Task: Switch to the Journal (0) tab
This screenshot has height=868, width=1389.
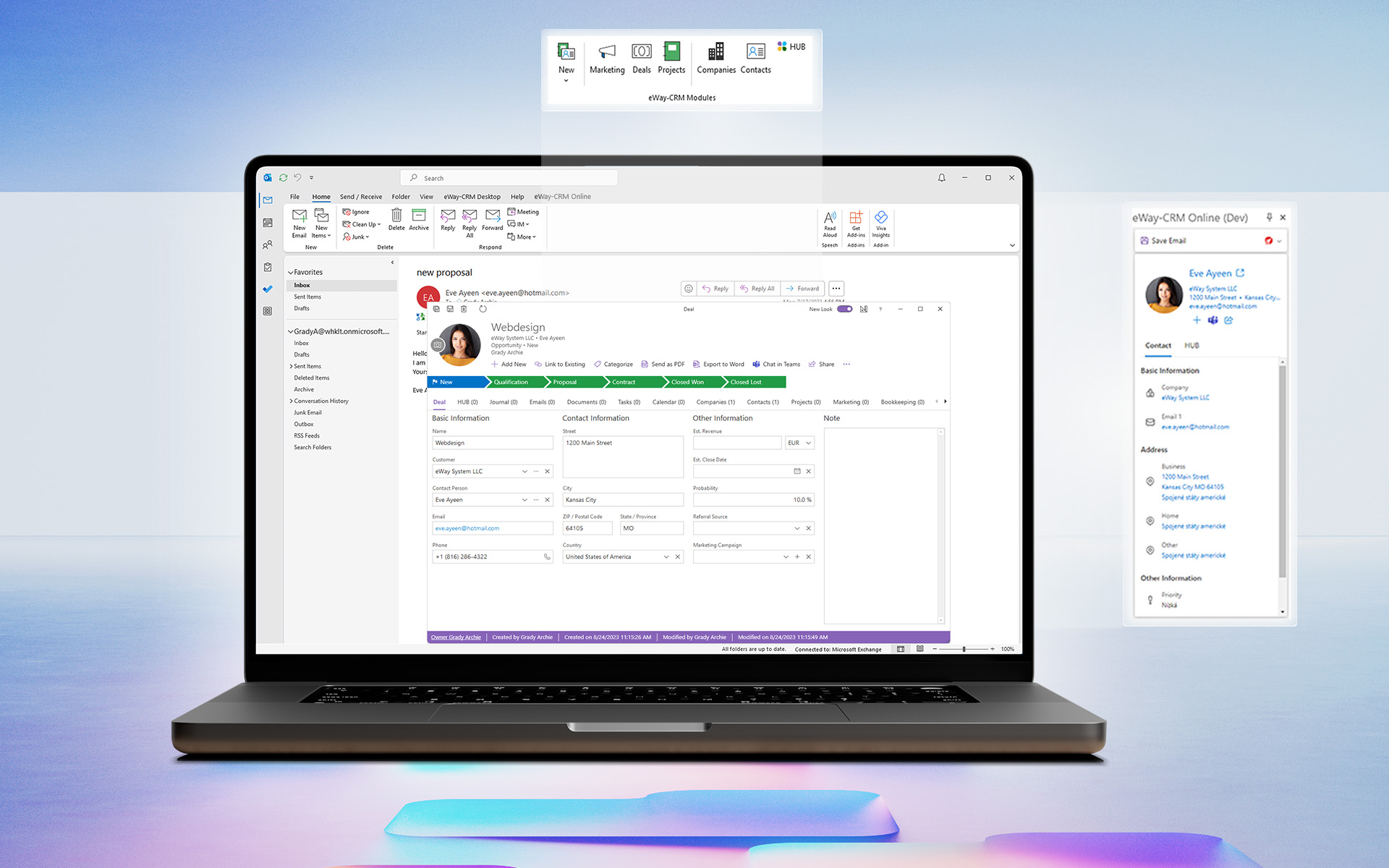Action: (x=504, y=402)
